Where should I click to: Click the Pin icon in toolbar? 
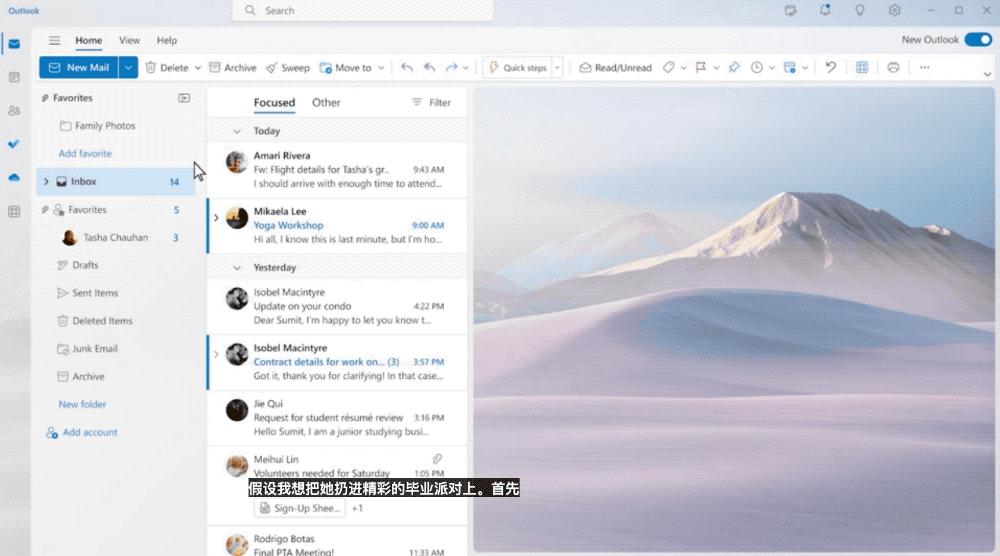click(733, 68)
